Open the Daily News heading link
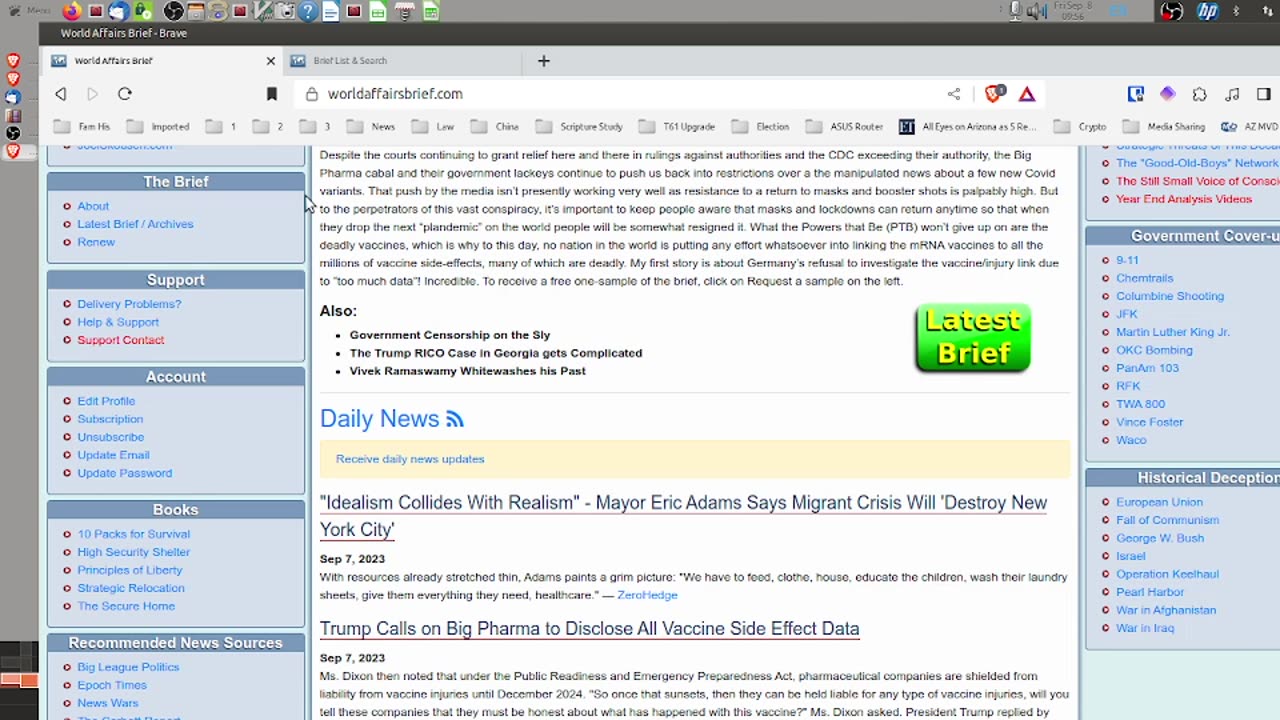1280x720 pixels. pyautogui.click(x=379, y=419)
